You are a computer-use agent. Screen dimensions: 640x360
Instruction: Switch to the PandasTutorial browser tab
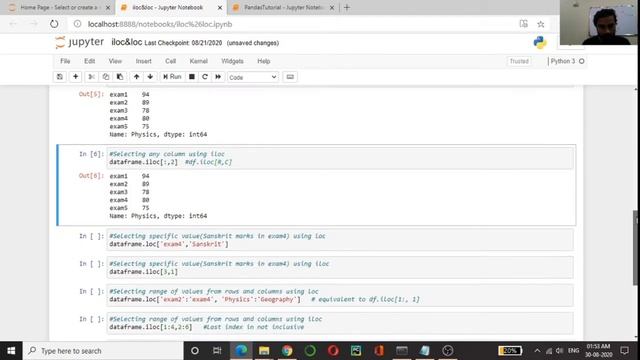tap(282, 8)
